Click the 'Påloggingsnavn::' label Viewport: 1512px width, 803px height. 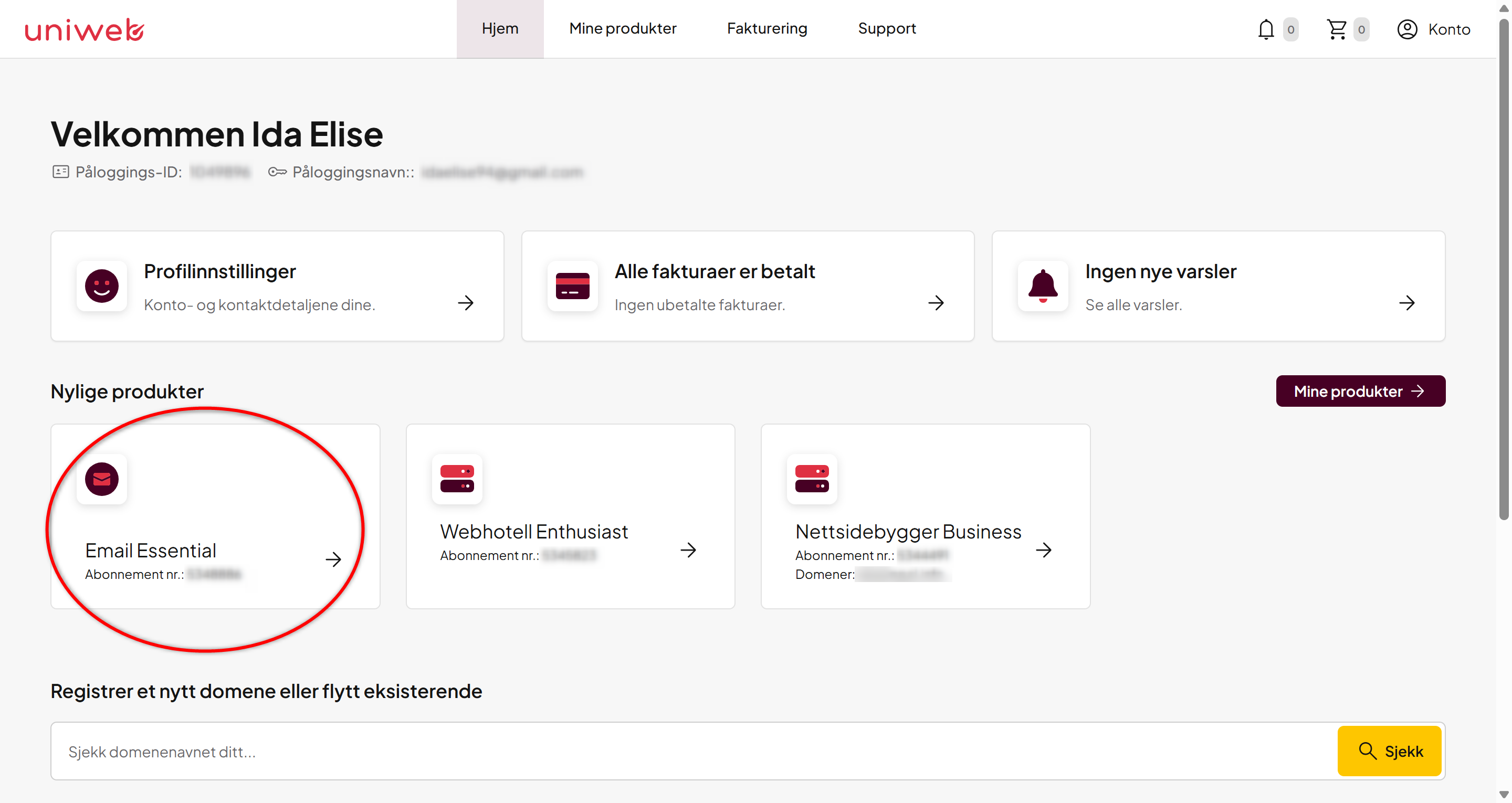pyautogui.click(x=353, y=172)
